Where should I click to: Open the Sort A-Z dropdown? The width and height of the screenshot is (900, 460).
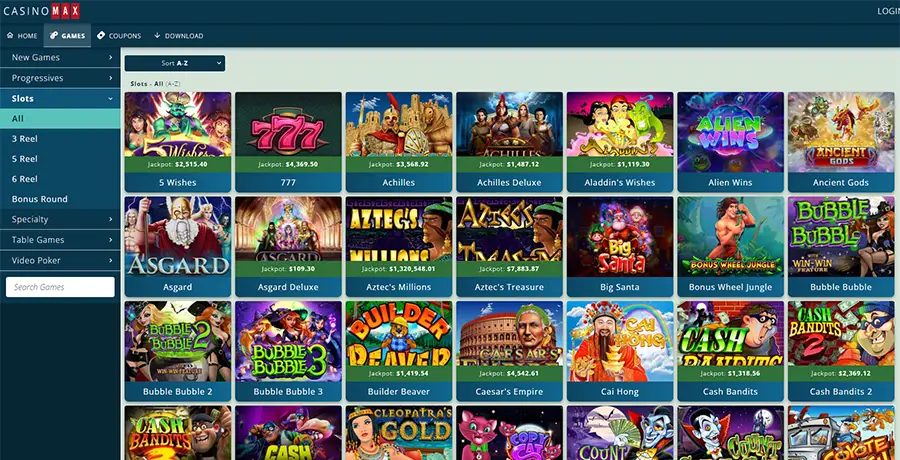pyautogui.click(x=174, y=63)
